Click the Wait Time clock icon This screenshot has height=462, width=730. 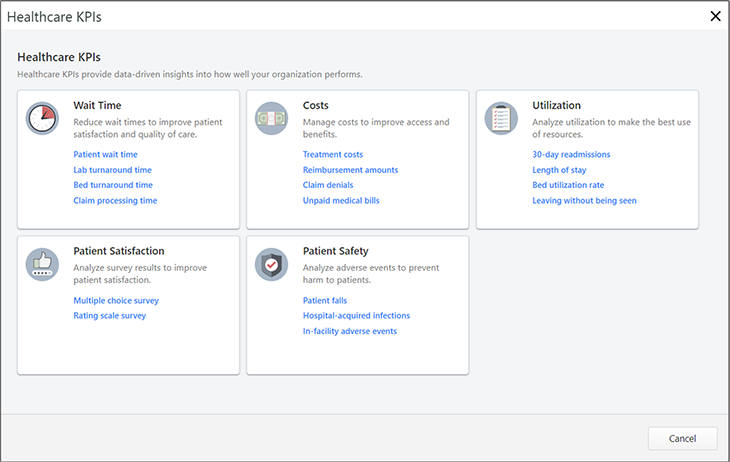click(x=42, y=118)
